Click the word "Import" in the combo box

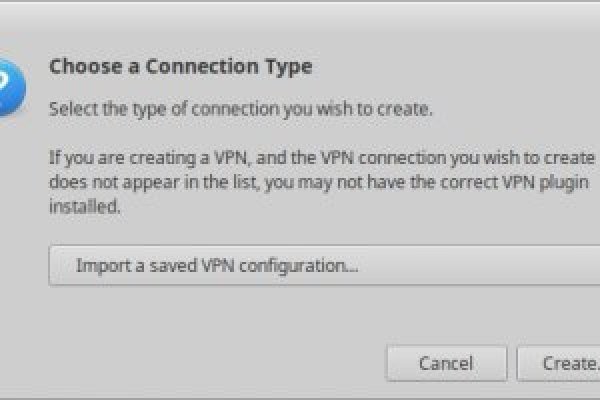coord(100,266)
